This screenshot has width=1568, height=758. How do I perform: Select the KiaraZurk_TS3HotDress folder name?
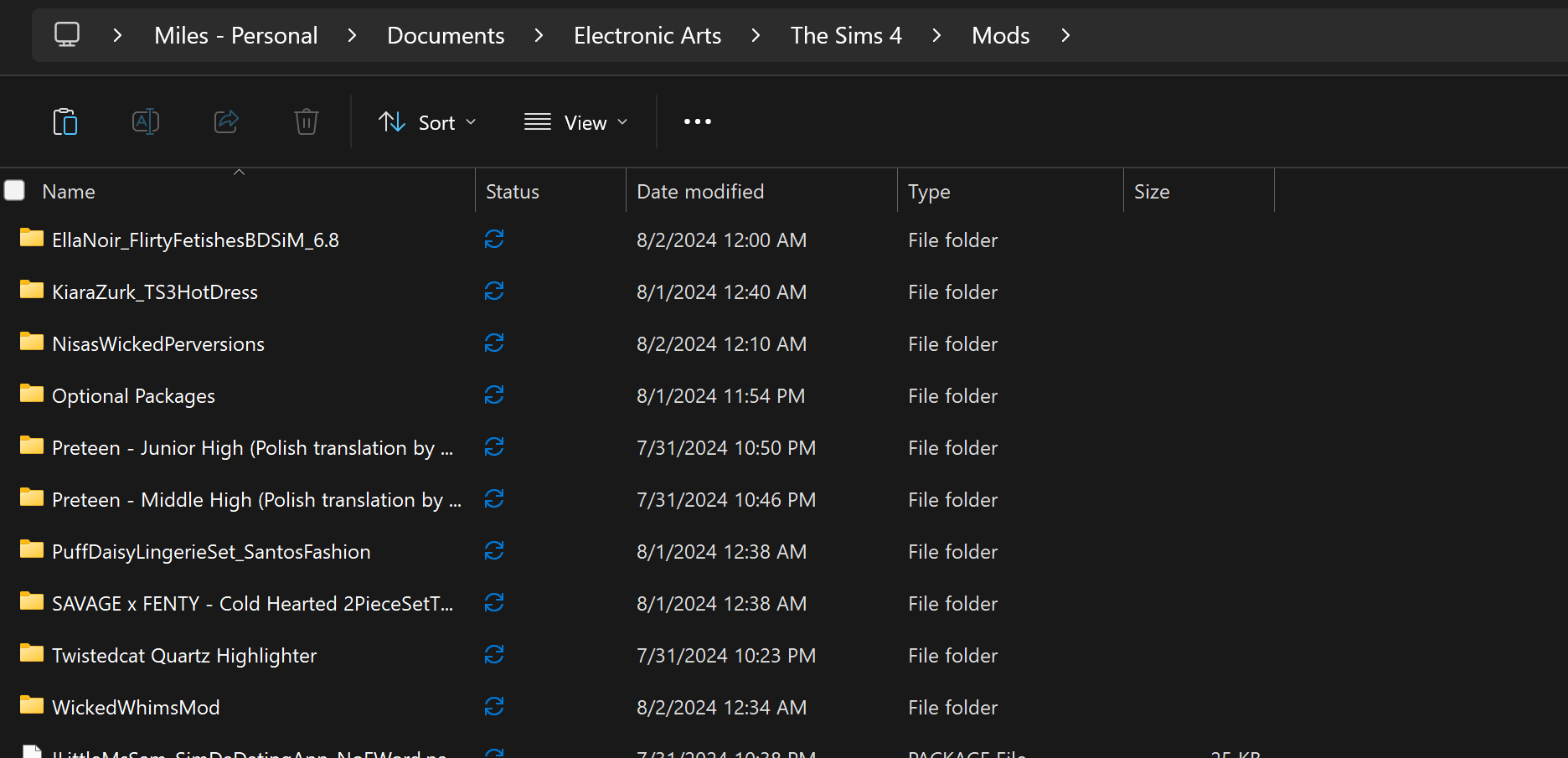[155, 292]
